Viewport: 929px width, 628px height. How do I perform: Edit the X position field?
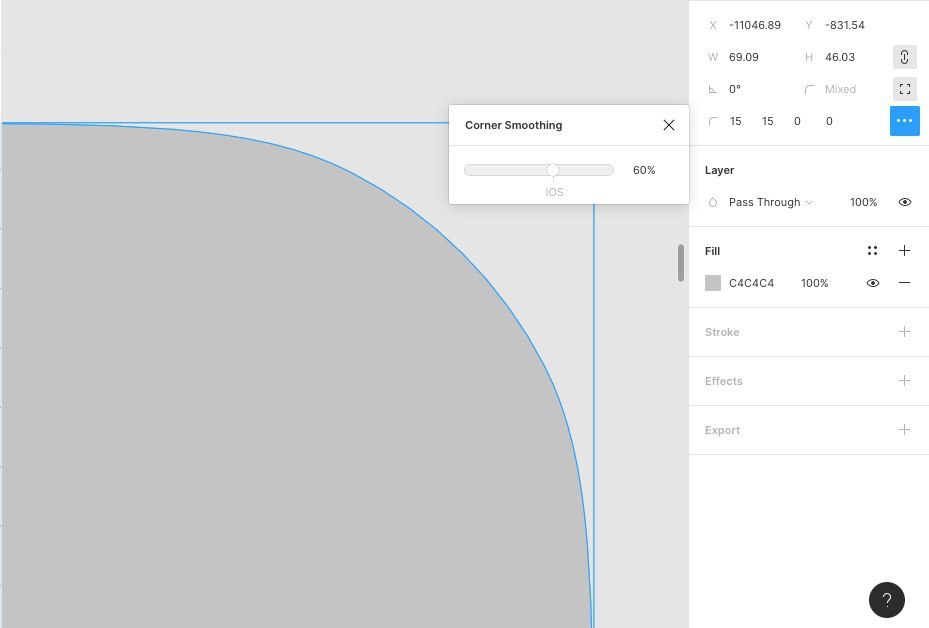754,25
